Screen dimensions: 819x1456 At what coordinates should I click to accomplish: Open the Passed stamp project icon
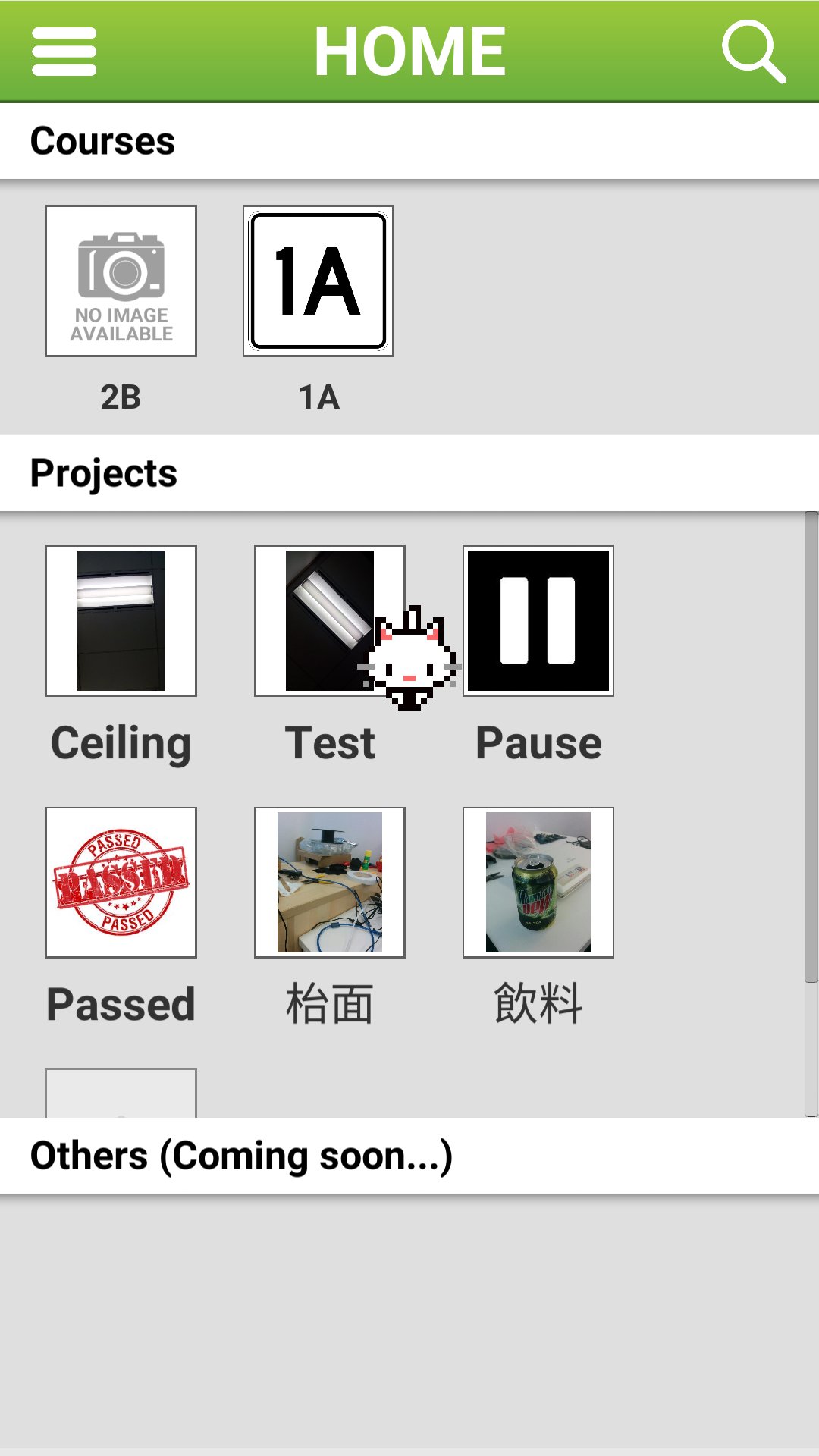pos(121,883)
